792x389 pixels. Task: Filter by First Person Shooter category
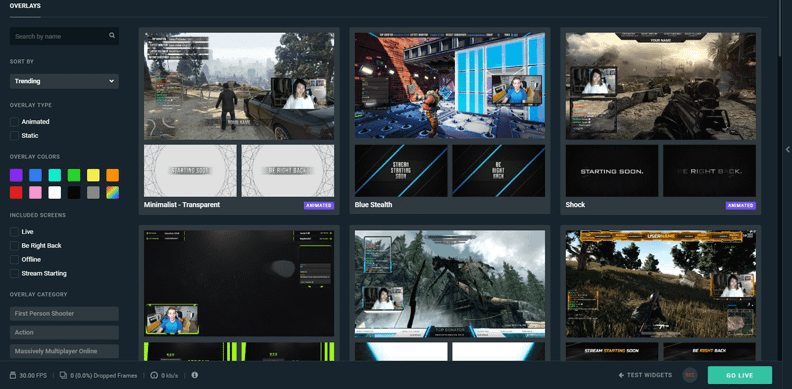pos(64,314)
